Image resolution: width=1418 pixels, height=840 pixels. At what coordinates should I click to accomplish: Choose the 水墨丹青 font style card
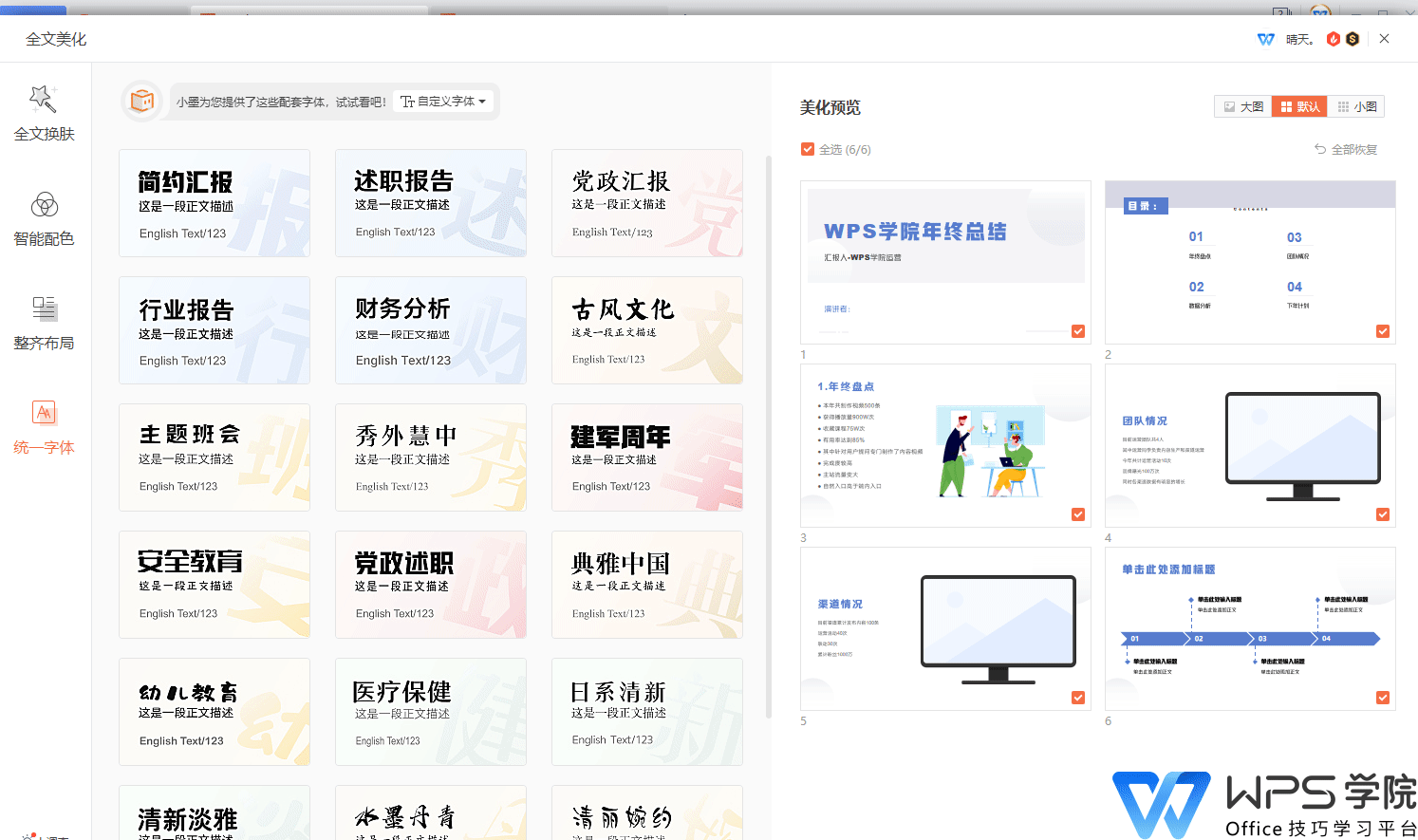click(431, 813)
